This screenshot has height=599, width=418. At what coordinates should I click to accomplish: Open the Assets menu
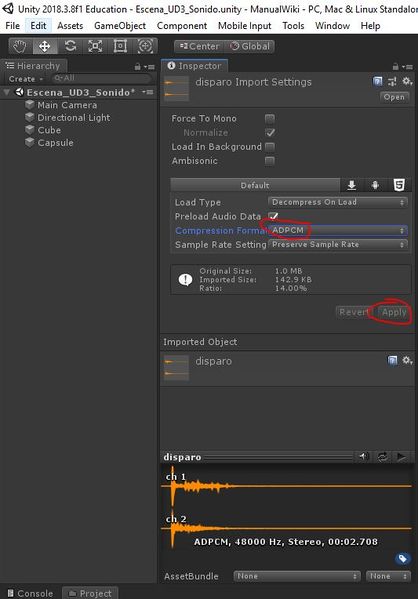[70, 26]
